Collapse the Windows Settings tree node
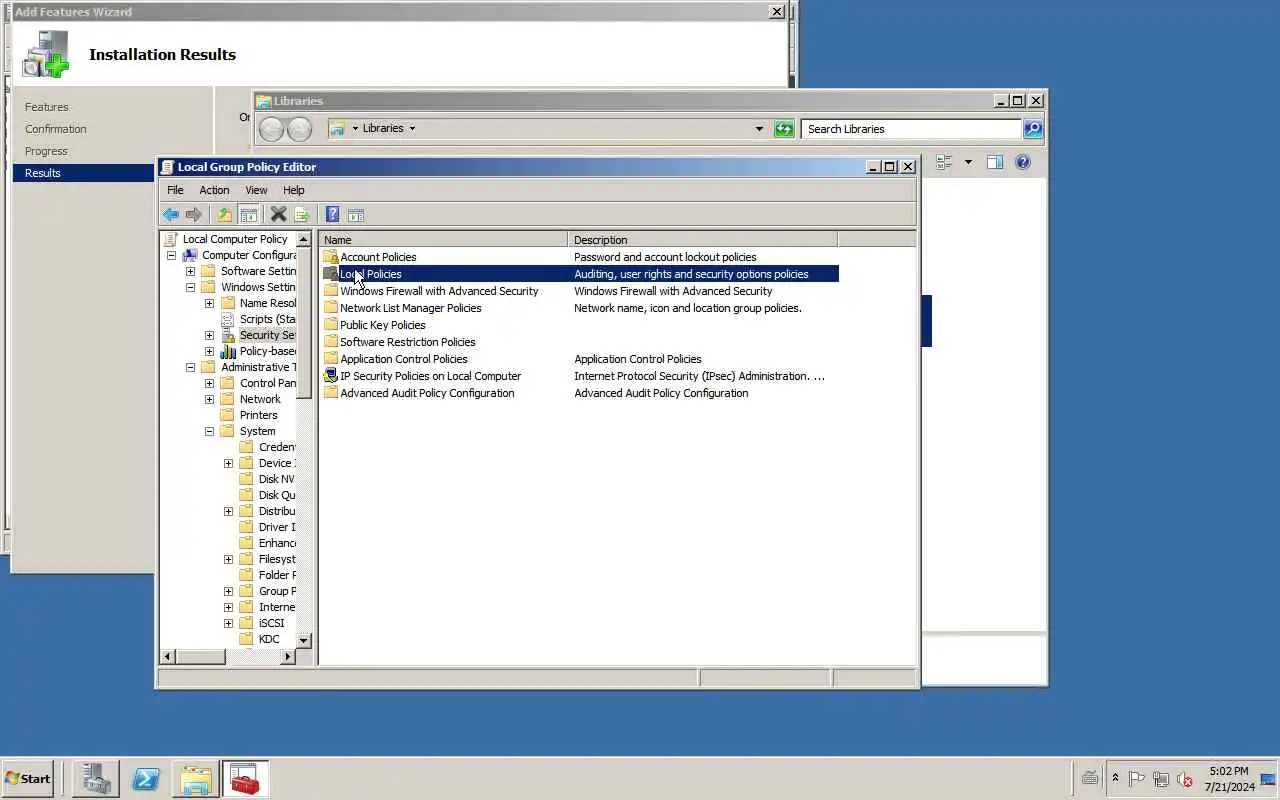 [191, 287]
